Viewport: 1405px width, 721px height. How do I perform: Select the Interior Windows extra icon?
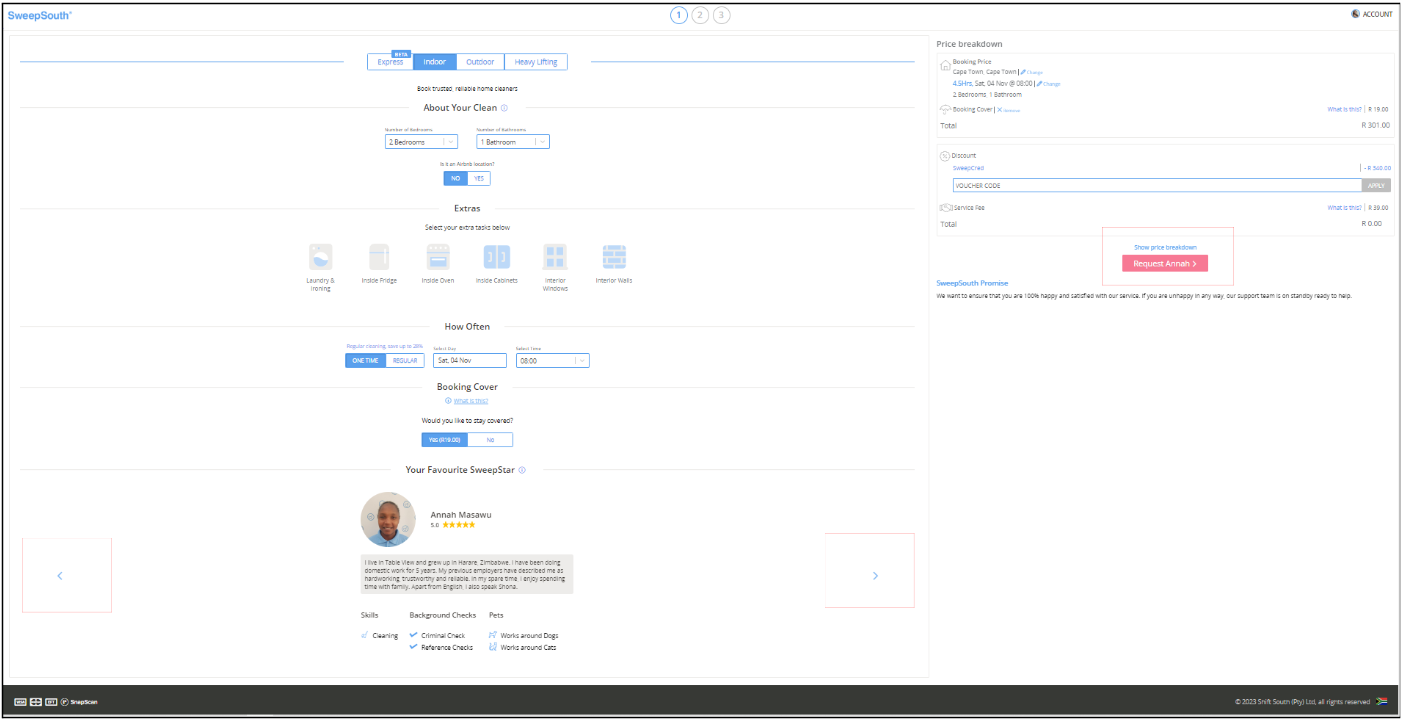point(555,257)
